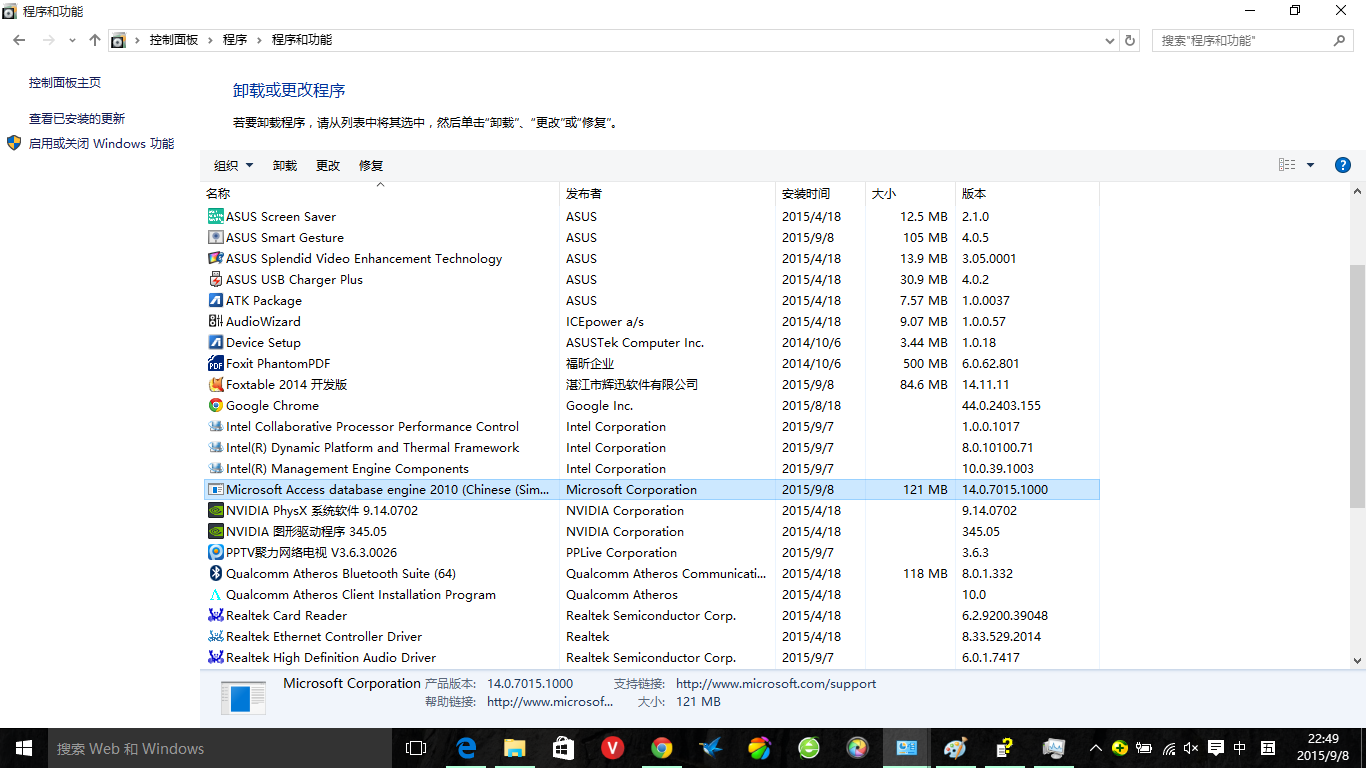Sort by the 名称 column header

click(380, 193)
